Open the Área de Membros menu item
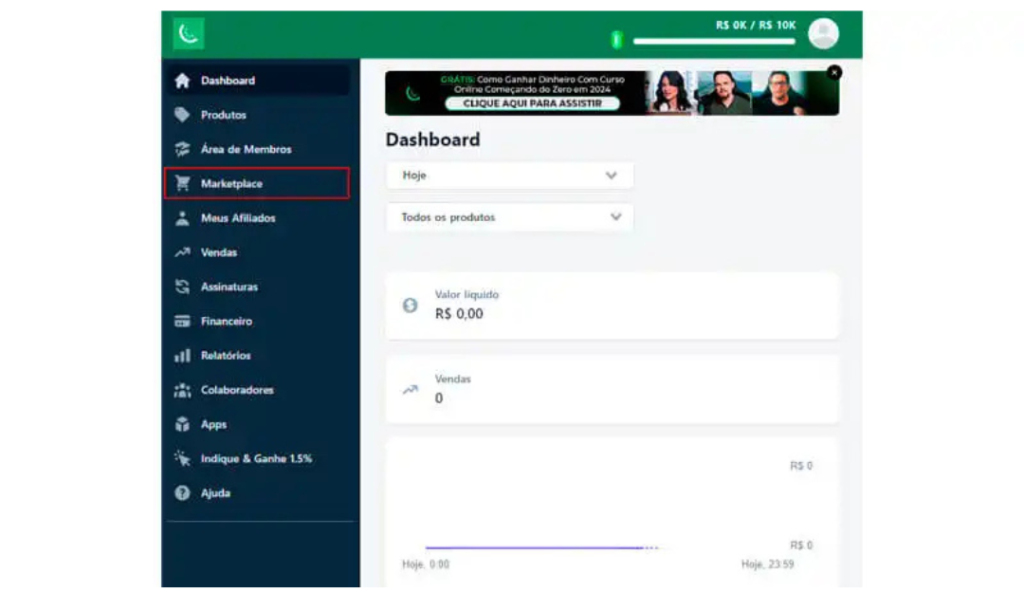The height and width of the screenshot is (611, 1024). tap(246, 150)
